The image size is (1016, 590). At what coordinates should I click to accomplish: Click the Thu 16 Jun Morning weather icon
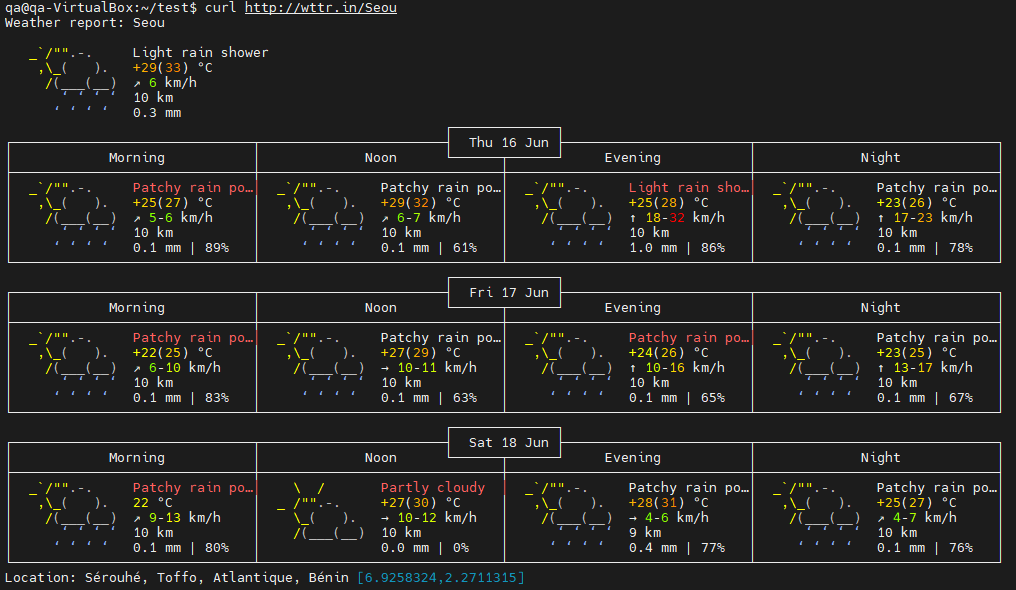[x=73, y=217]
